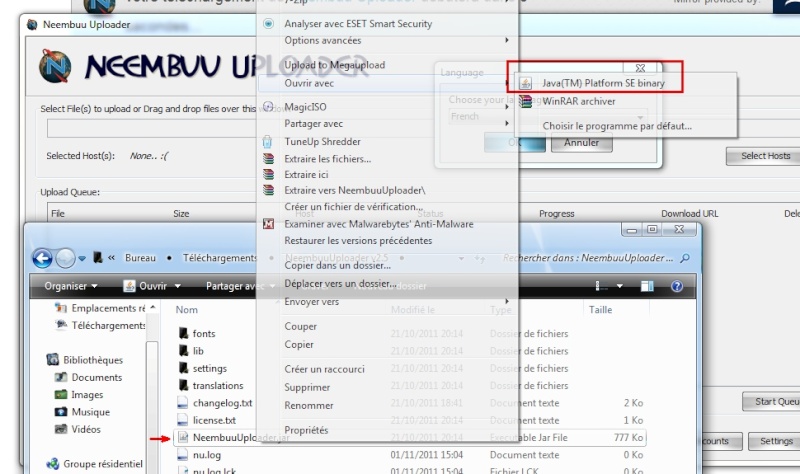Click the ESET Smart Security icon

click(268, 23)
